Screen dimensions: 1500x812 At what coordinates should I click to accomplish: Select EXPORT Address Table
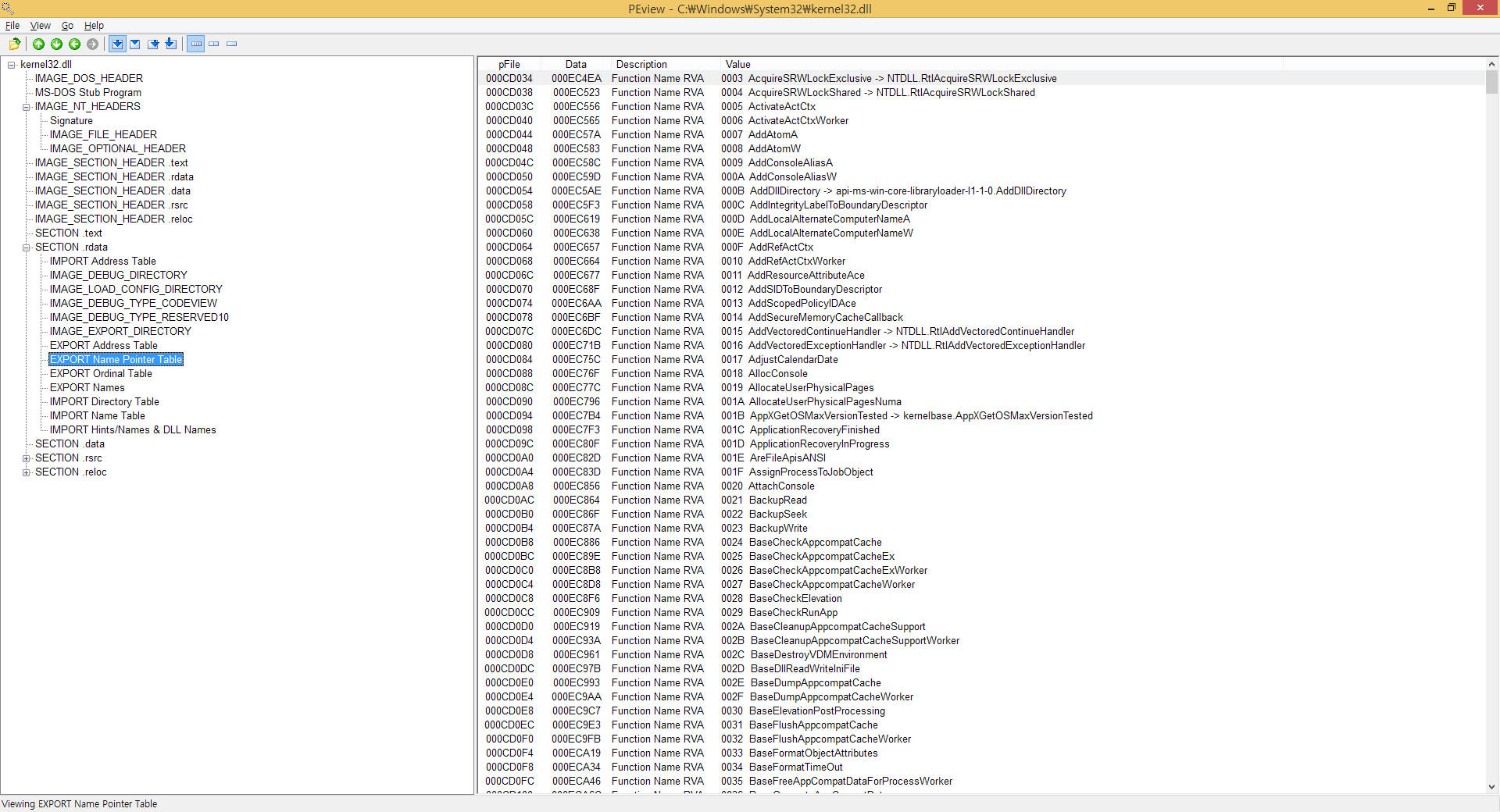click(x=104, y=346)
